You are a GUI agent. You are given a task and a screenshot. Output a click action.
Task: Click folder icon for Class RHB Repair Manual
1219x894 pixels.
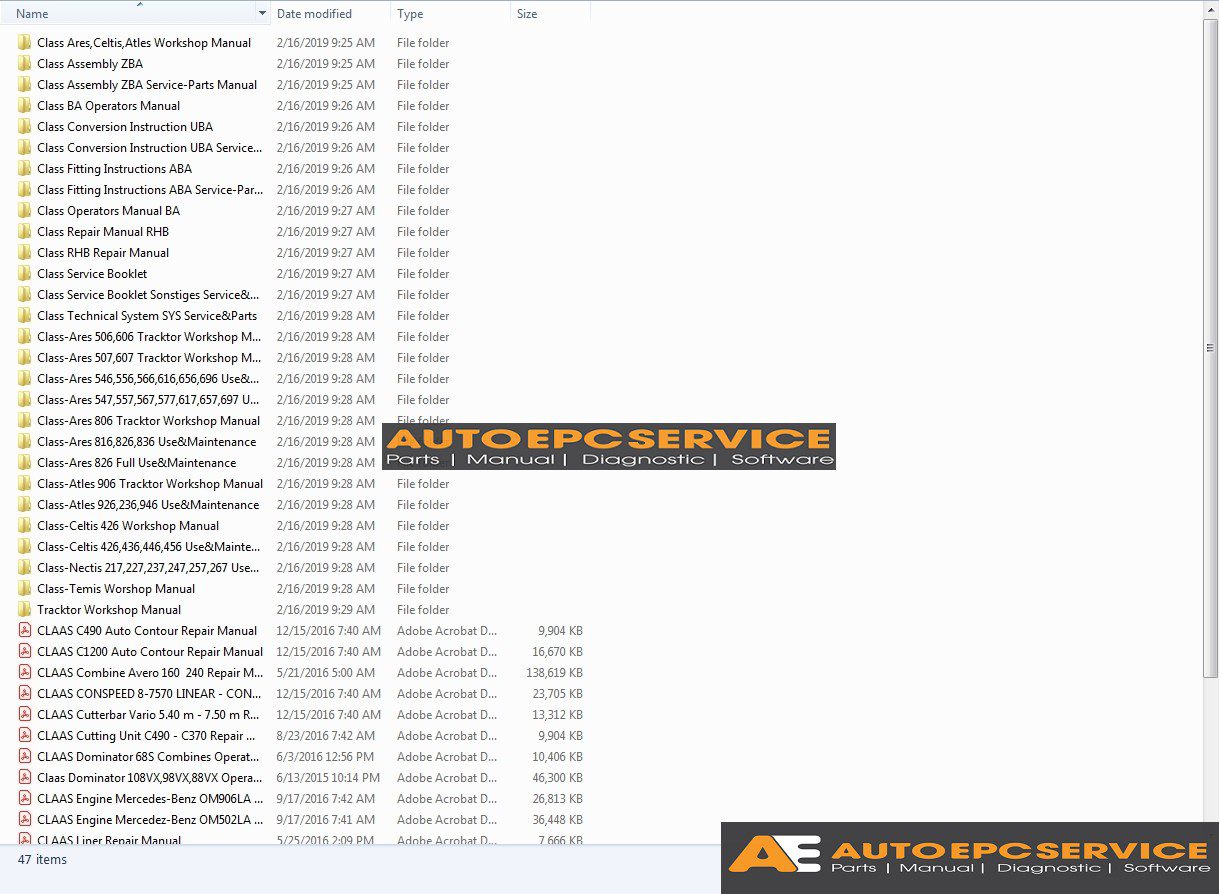pyautogui.click(x=24, y=253)
